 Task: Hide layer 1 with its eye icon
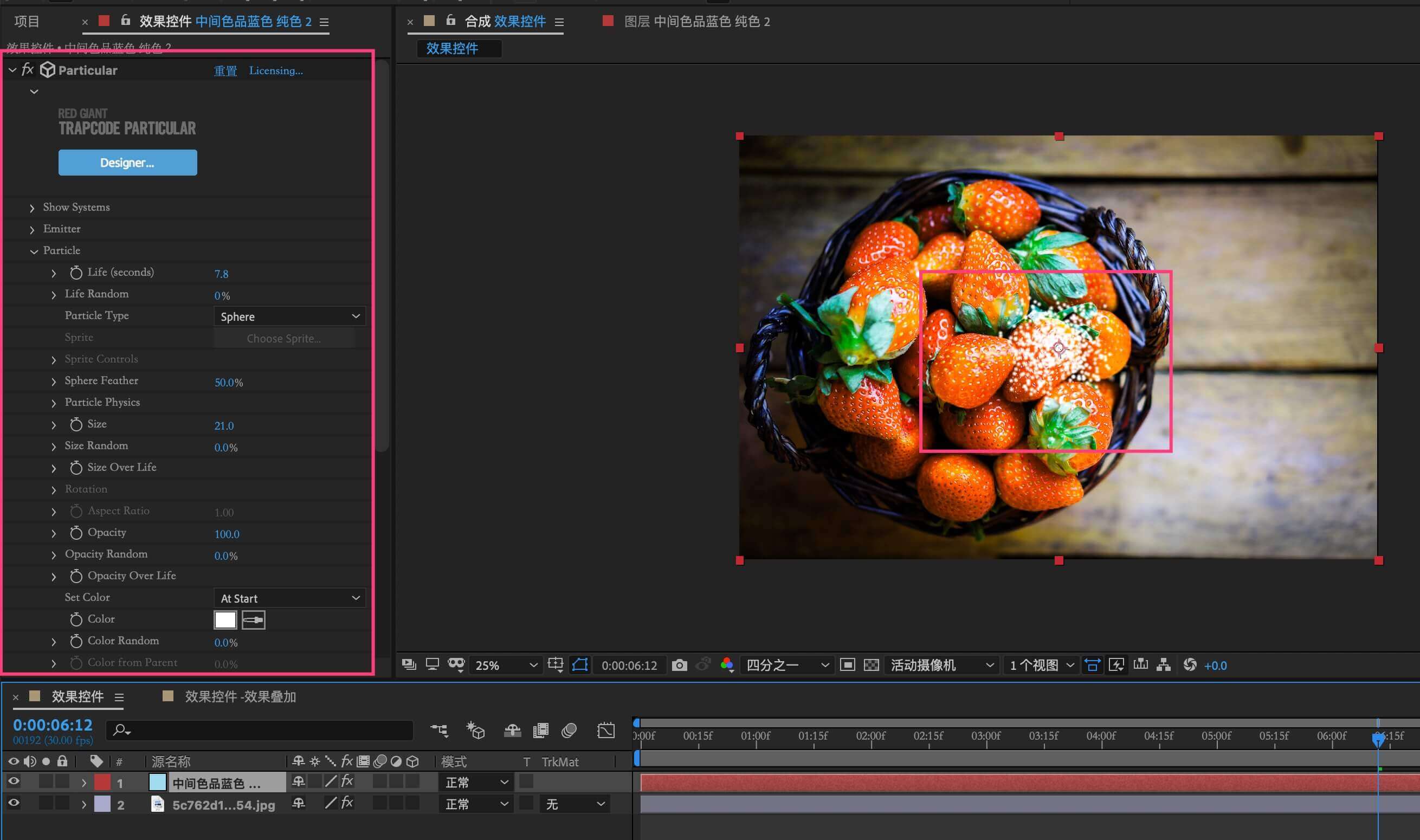(x=14, y=781)
